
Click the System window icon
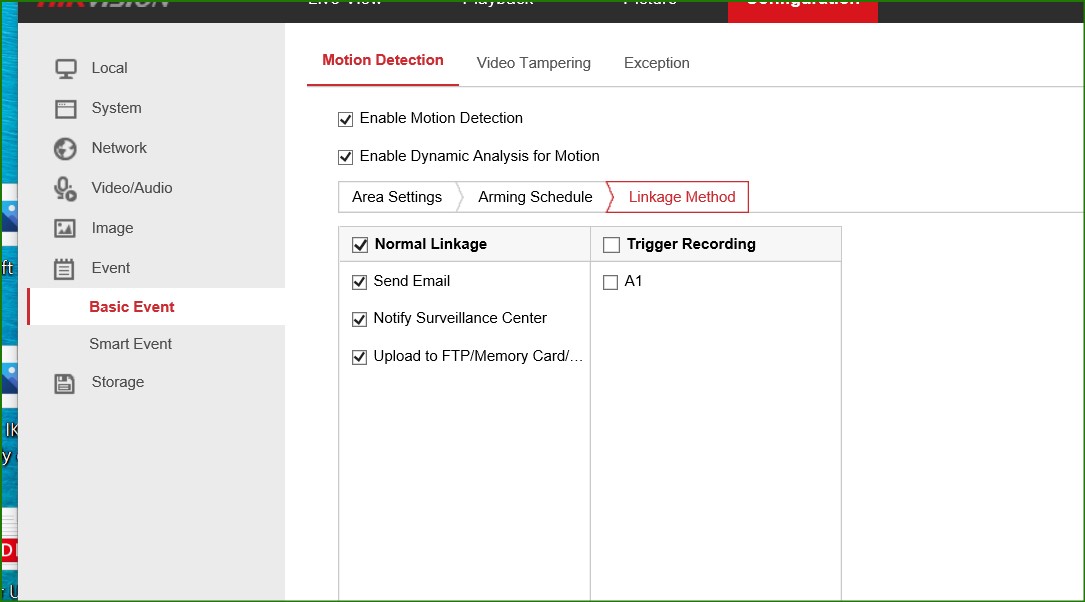coord(66,109)
